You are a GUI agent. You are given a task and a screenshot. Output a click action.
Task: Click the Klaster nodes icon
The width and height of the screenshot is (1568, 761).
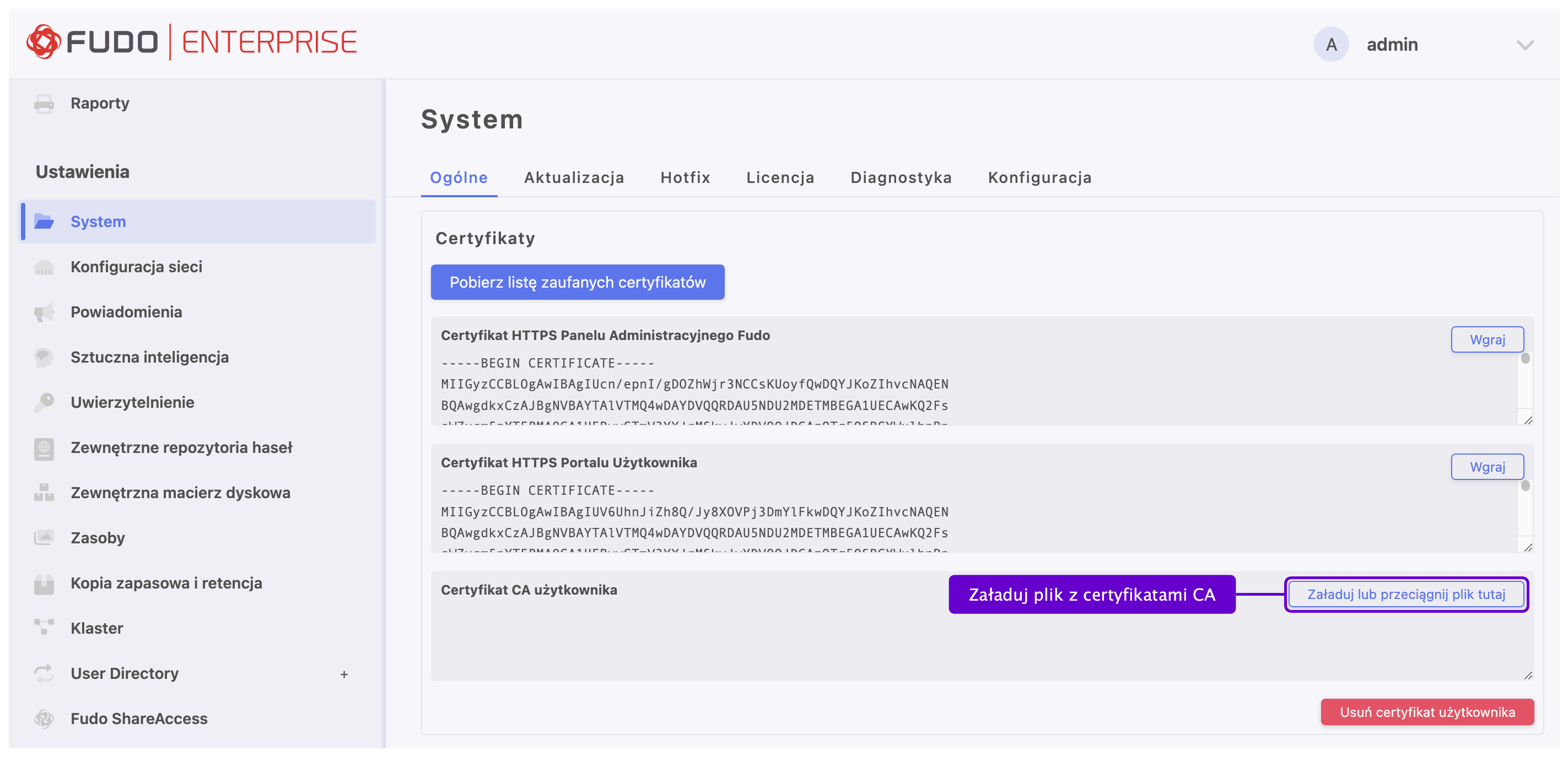(x=44, y=628)
